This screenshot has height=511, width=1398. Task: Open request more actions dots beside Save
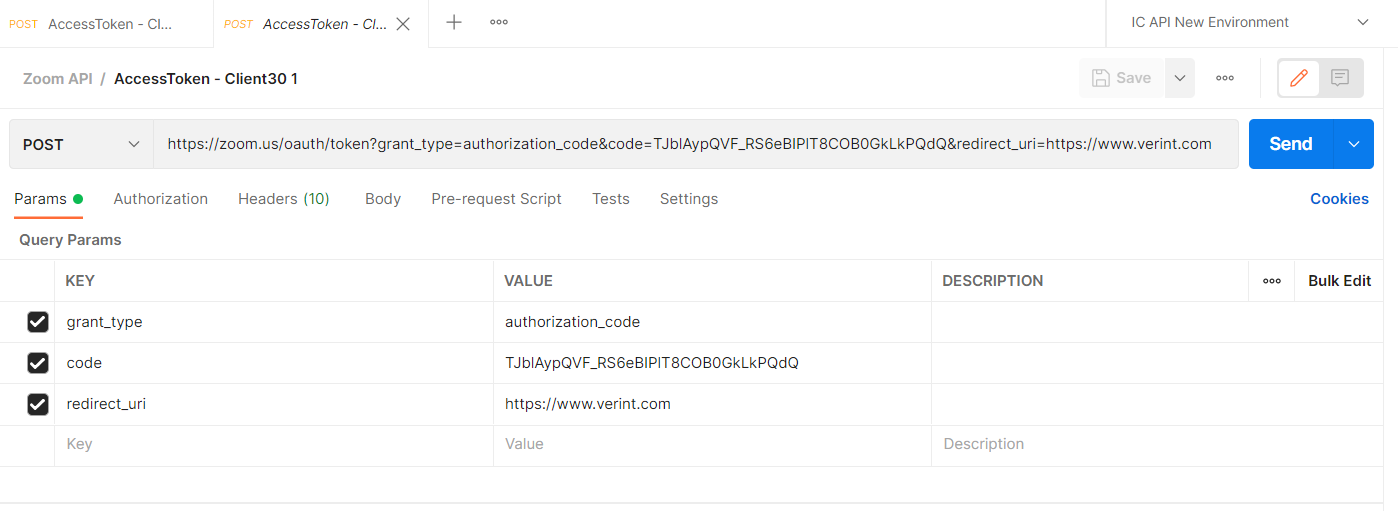click(x=1225, y=78)
